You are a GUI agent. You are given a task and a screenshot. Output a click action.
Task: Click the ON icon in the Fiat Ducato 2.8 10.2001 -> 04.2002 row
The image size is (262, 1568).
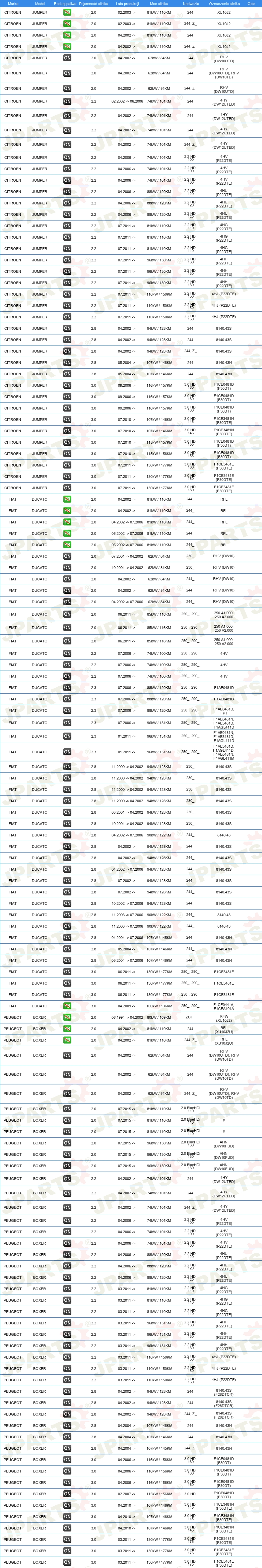[67, 824]
